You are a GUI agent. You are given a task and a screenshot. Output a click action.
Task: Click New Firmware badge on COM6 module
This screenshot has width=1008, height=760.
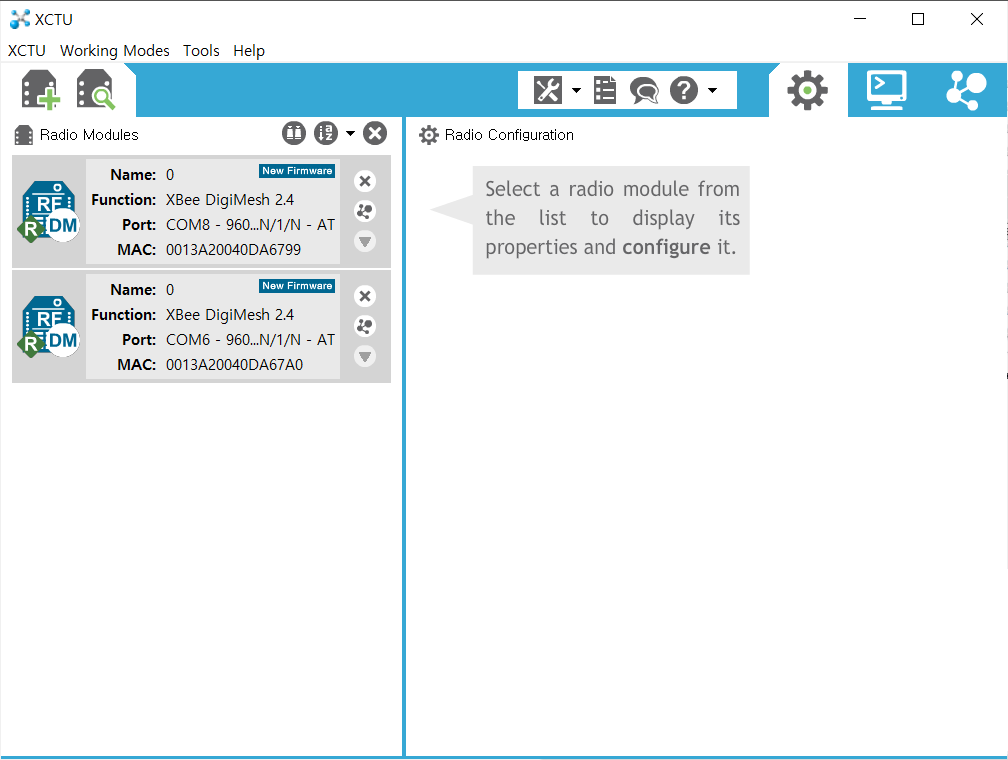(x=297, y=286)
